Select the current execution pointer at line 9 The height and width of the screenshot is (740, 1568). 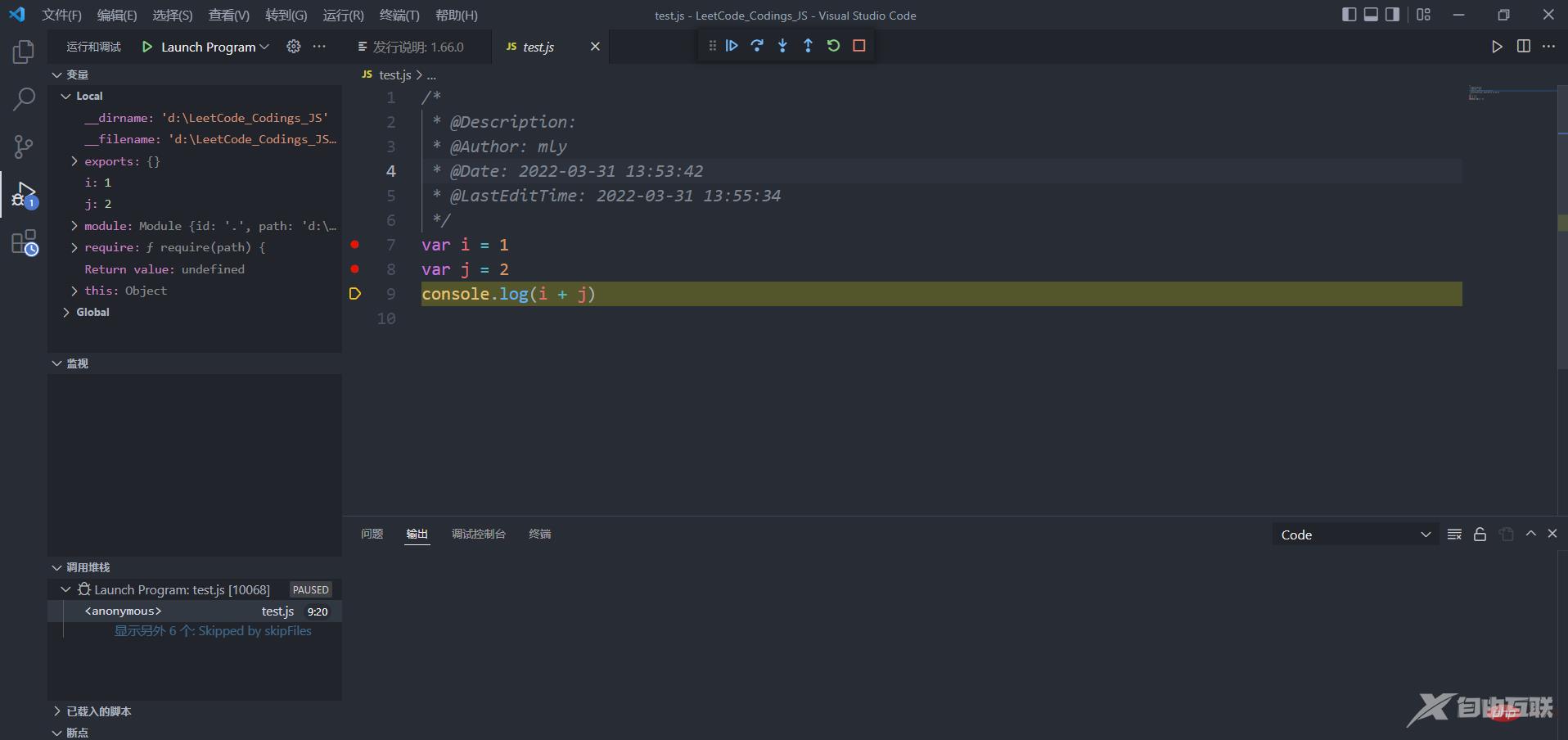pos(354,293)
